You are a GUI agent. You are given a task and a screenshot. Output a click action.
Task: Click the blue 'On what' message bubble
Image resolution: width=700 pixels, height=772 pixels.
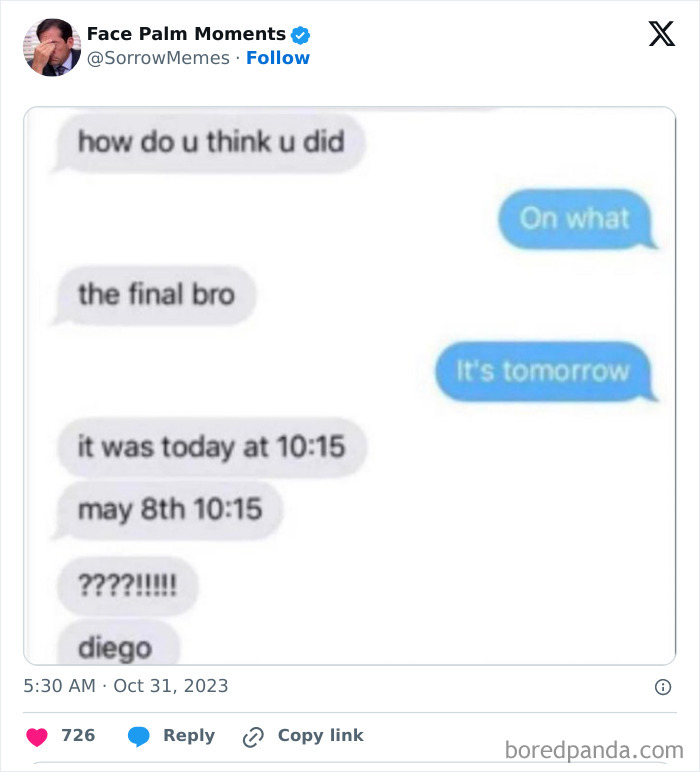[x=575, y=218]
